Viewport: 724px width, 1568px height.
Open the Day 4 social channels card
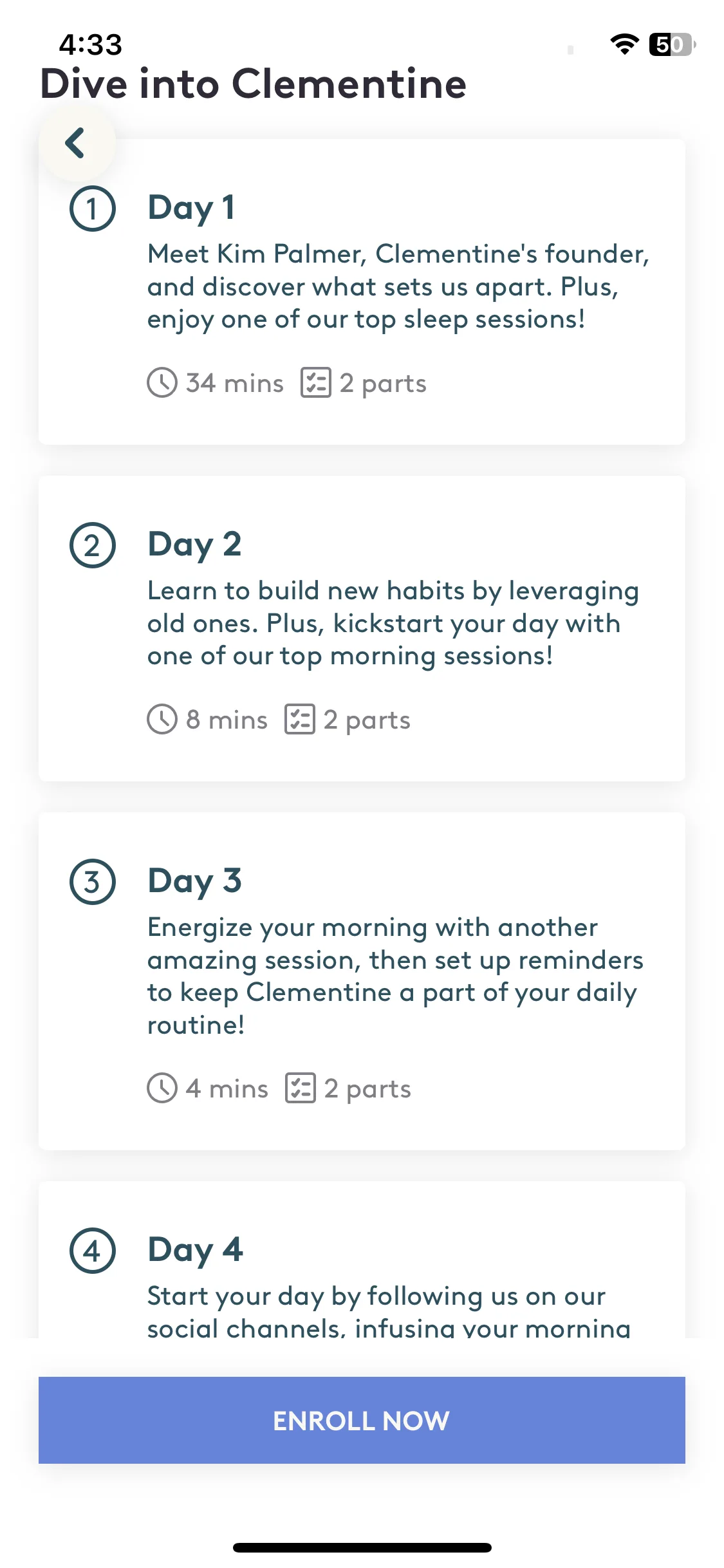tap(362, 1260)
